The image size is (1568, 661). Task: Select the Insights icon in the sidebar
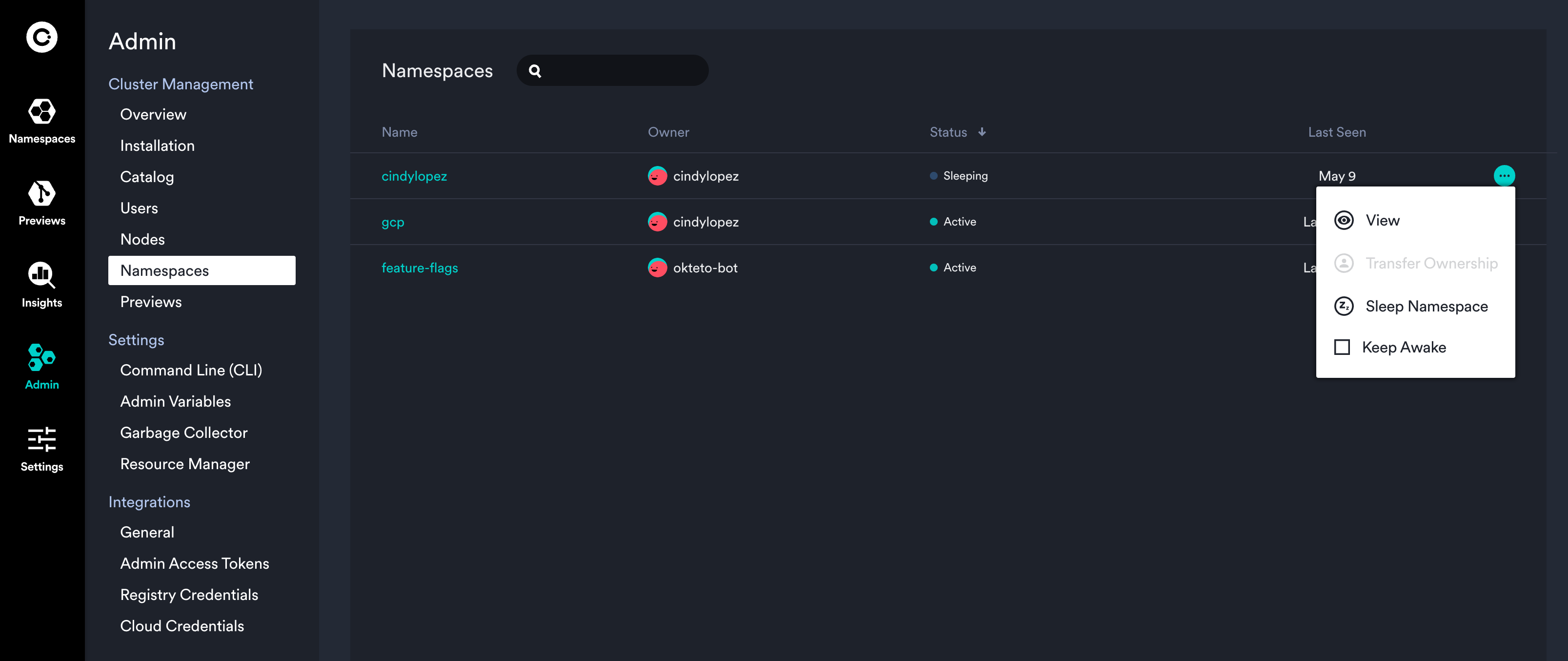(x=41, y=283)
